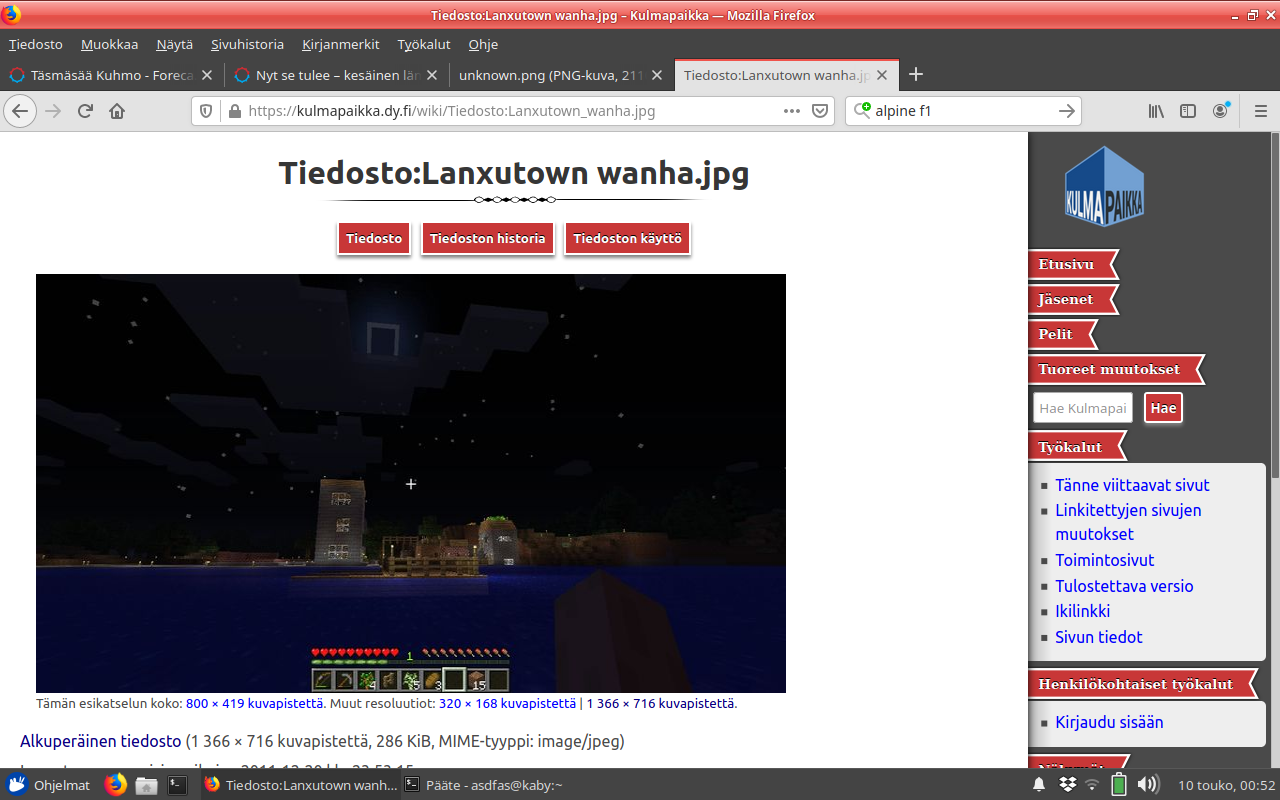This screenshot has width=1280, height=800.
Task: Launch Firefox from the taskbar launcher
Action: 116,785
